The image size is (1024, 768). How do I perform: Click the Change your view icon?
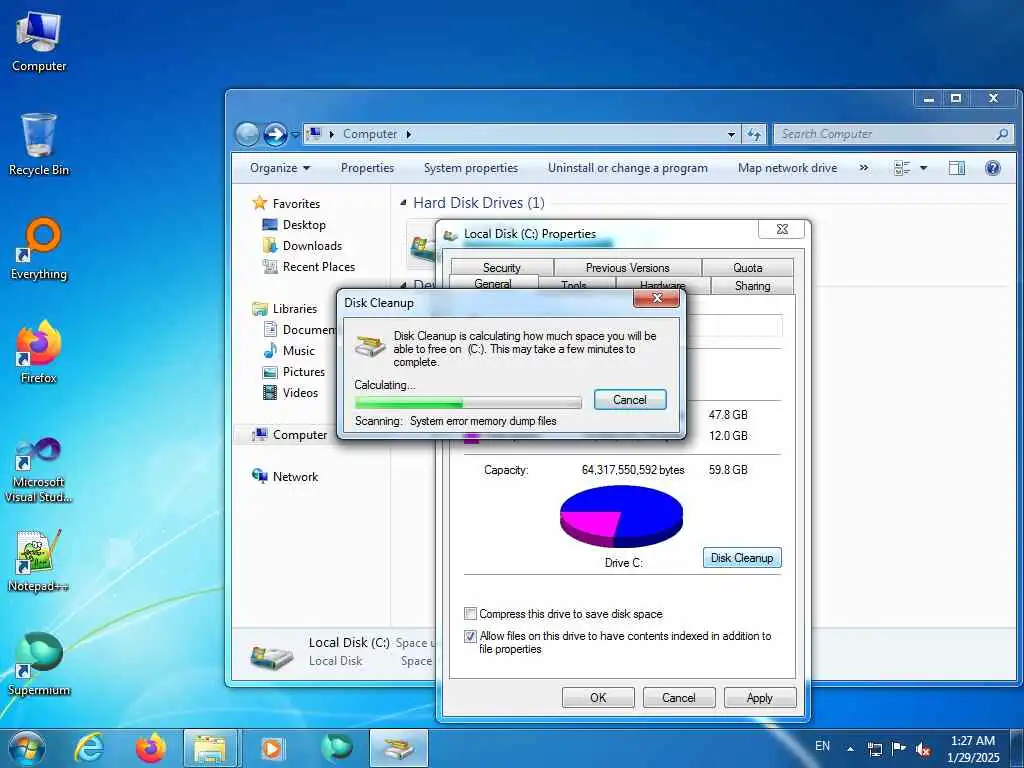902,168
